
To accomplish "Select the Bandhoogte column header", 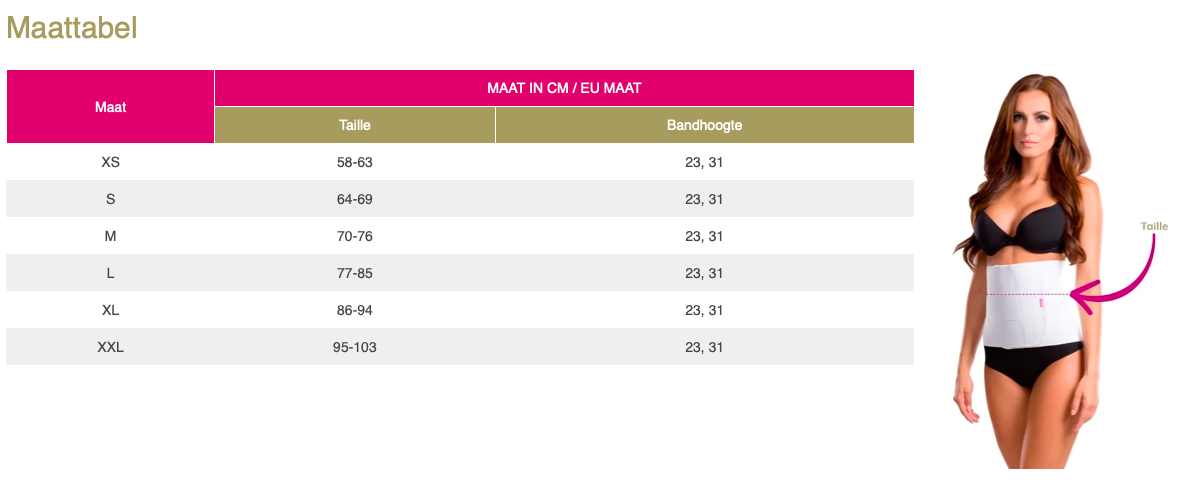I will (704, 125).
